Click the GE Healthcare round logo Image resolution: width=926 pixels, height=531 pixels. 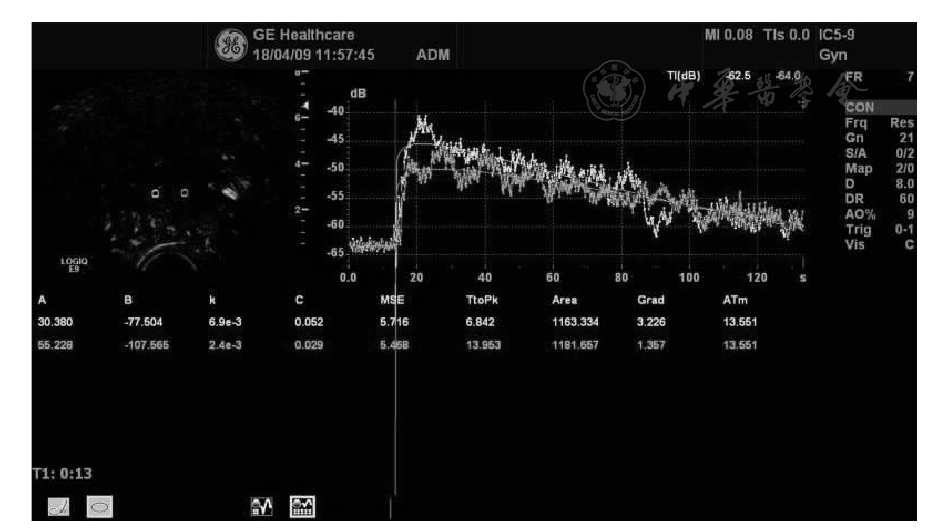click(x=232, y=45)
